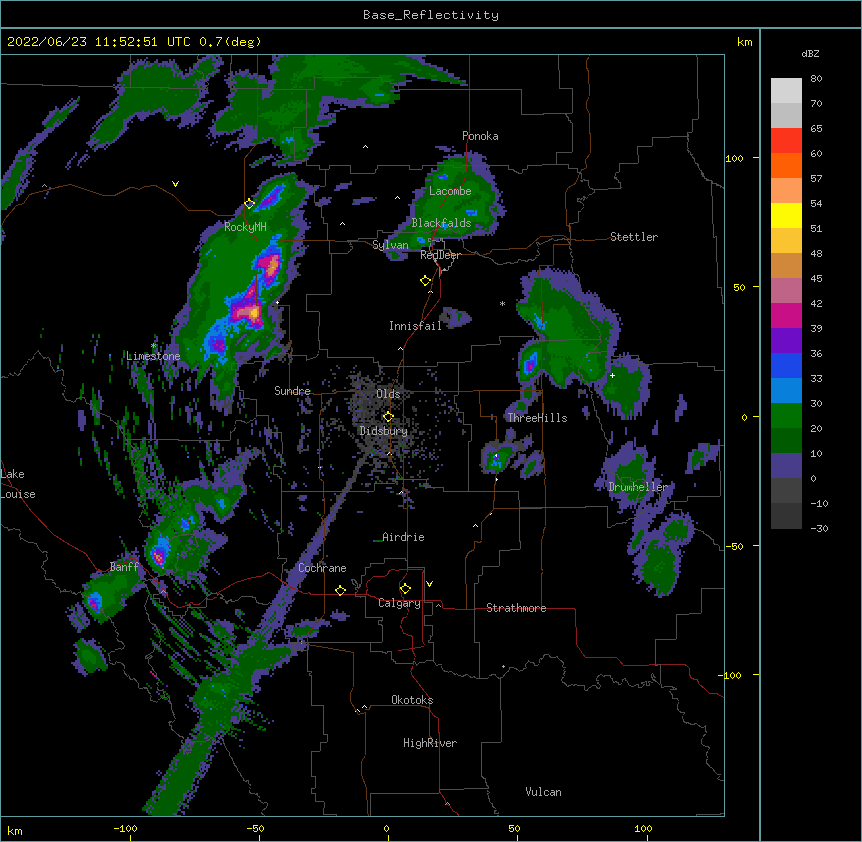862x842 pixels.
Task: Pick the magenta 39–42 dBZ legend swatch
Action: coord(786,316)
